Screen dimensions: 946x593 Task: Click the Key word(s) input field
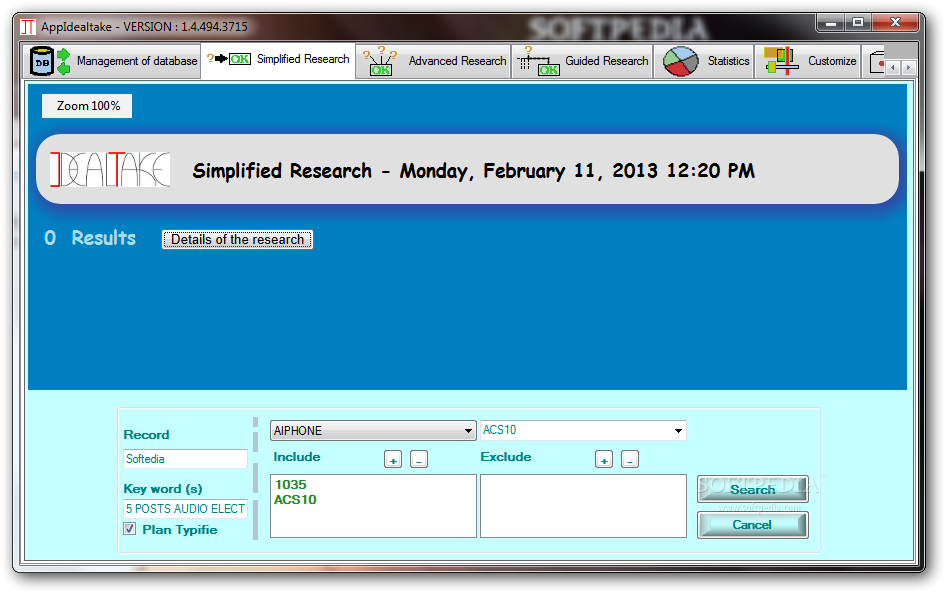click(x=185, y=509)
